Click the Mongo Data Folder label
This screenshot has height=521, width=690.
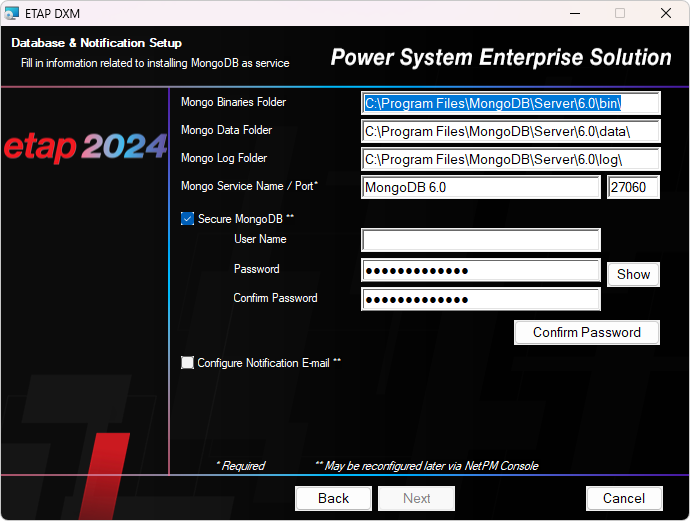click(x=226, y=130)
